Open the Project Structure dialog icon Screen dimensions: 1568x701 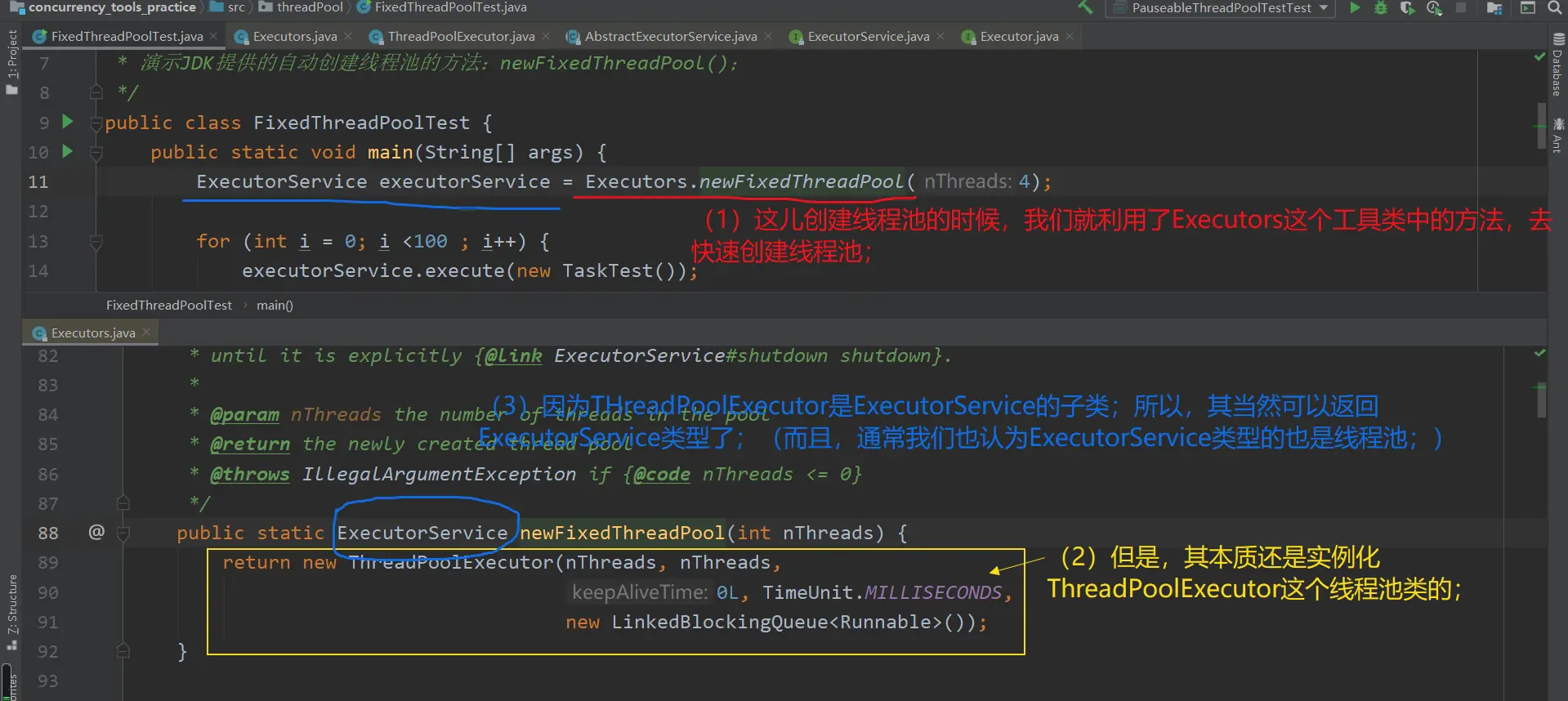[1494, 8]
